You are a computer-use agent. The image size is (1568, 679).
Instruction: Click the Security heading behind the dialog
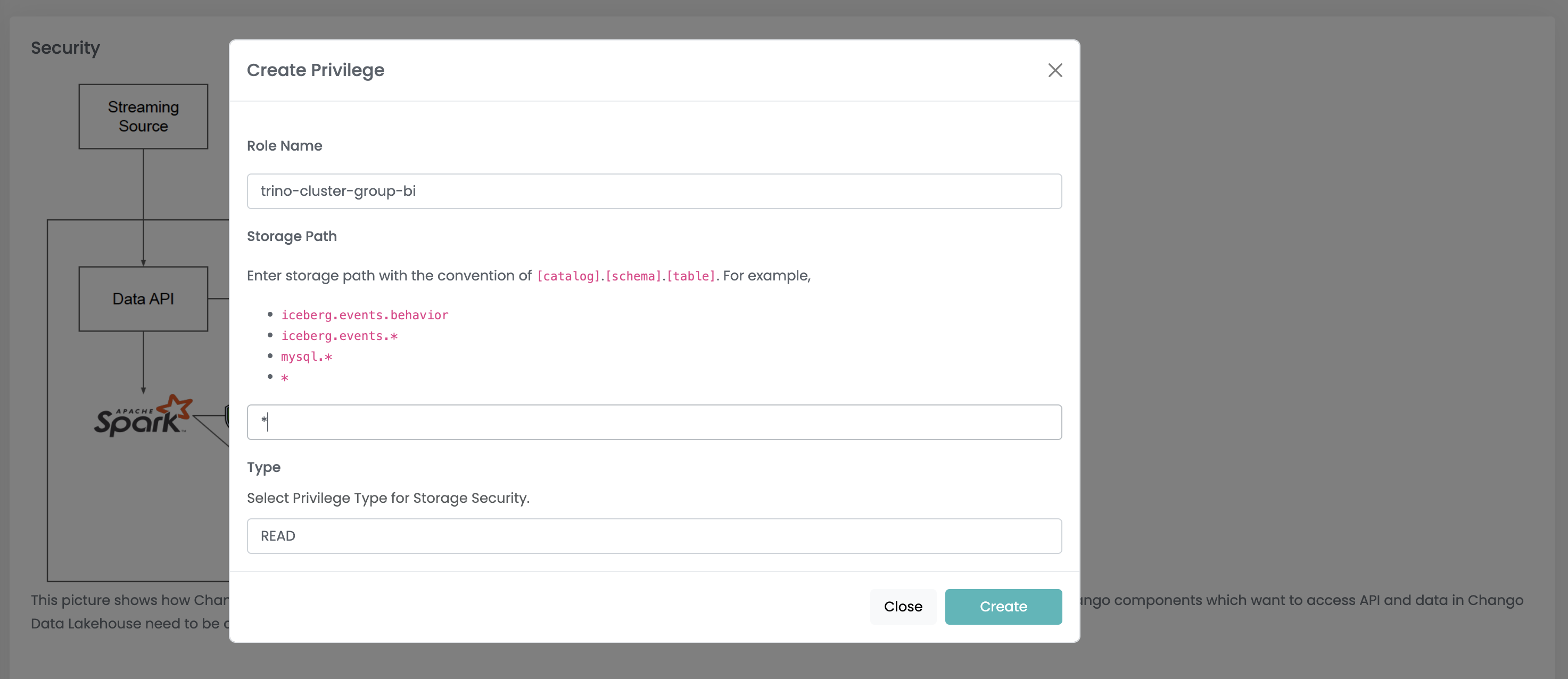coord(65,47)
